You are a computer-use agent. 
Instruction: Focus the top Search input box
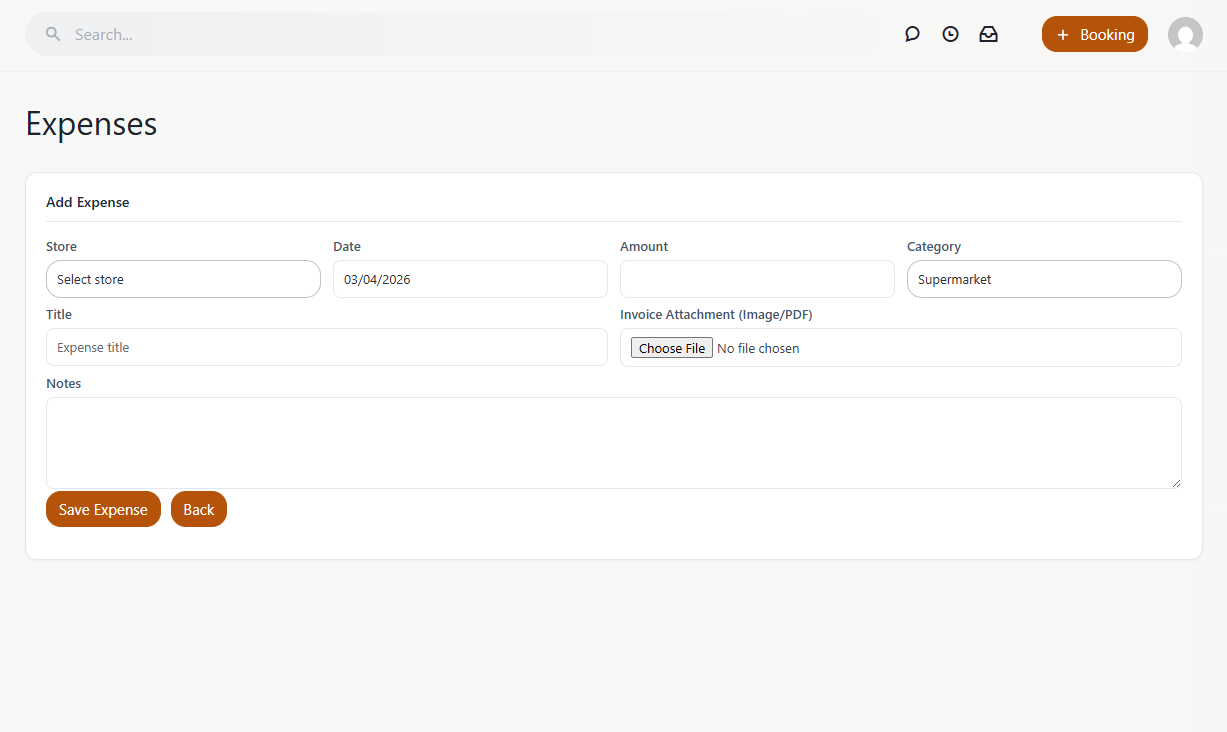pos(300,34)
